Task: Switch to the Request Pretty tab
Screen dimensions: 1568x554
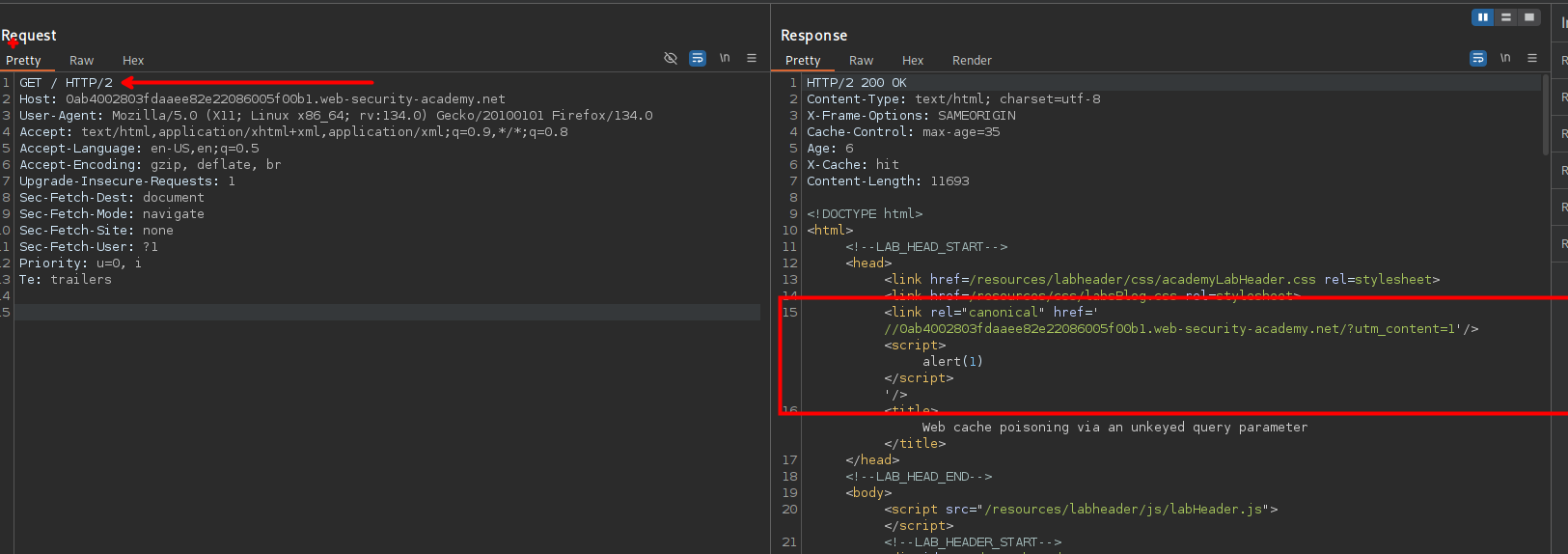Action: pyautogui.click(x=23, y=60)
